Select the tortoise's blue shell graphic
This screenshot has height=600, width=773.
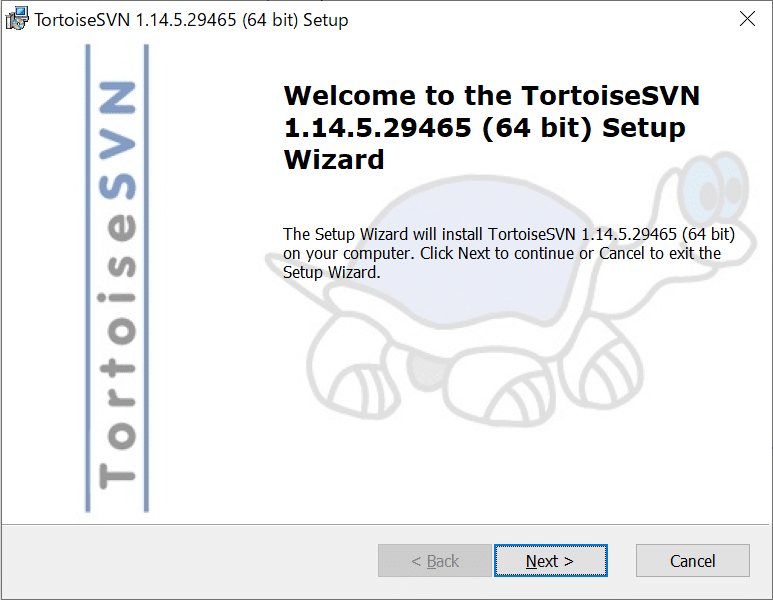click(x=476, y=251)
